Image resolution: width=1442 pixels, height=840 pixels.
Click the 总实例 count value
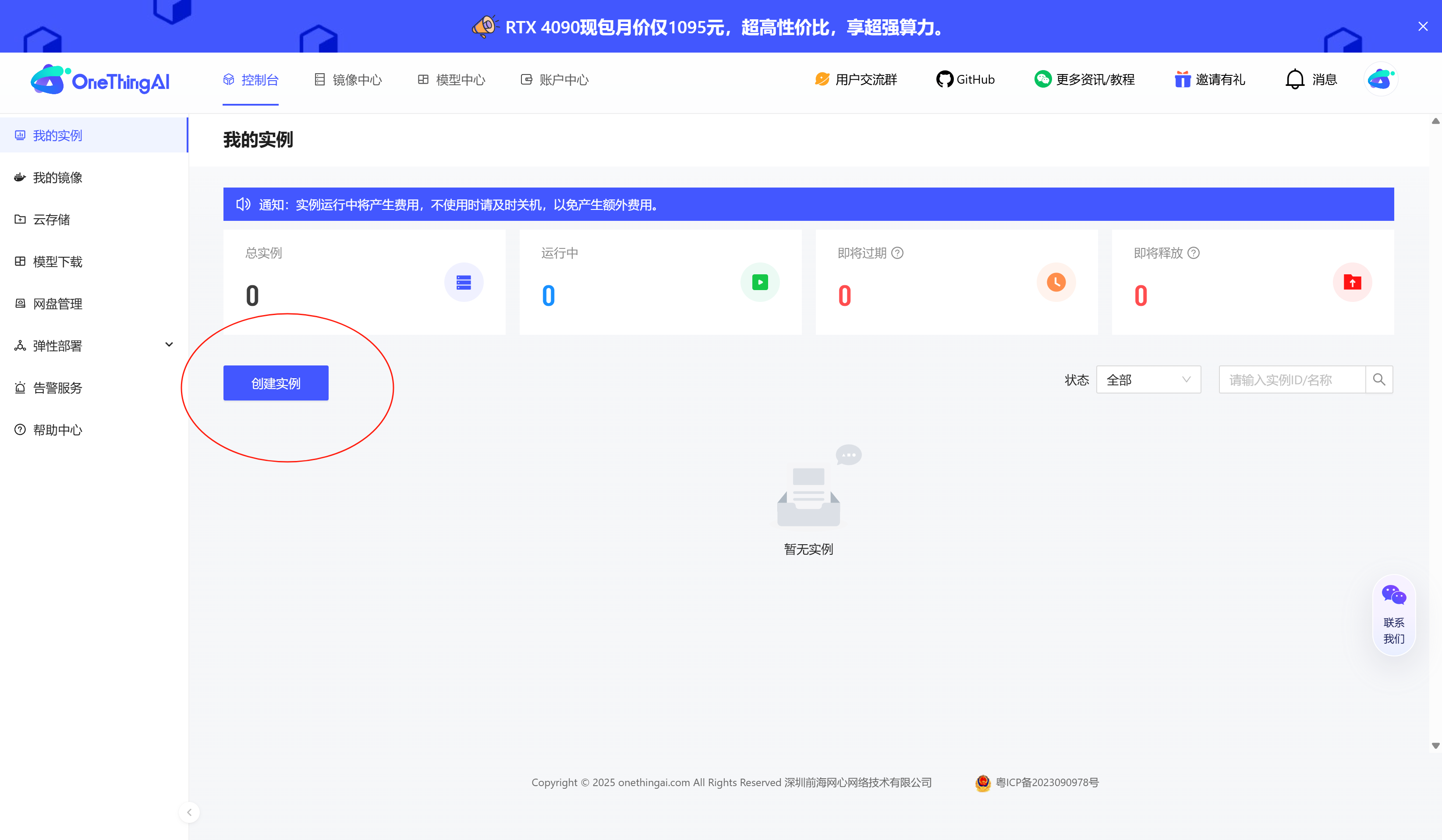[x=252, y=296]
